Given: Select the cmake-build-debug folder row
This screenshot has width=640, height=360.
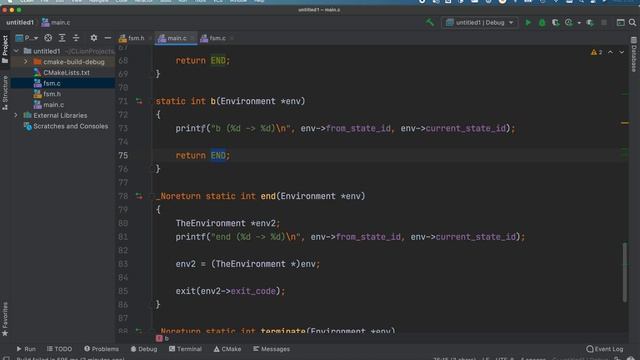Looking at the screenshot, I should point(63,62).
